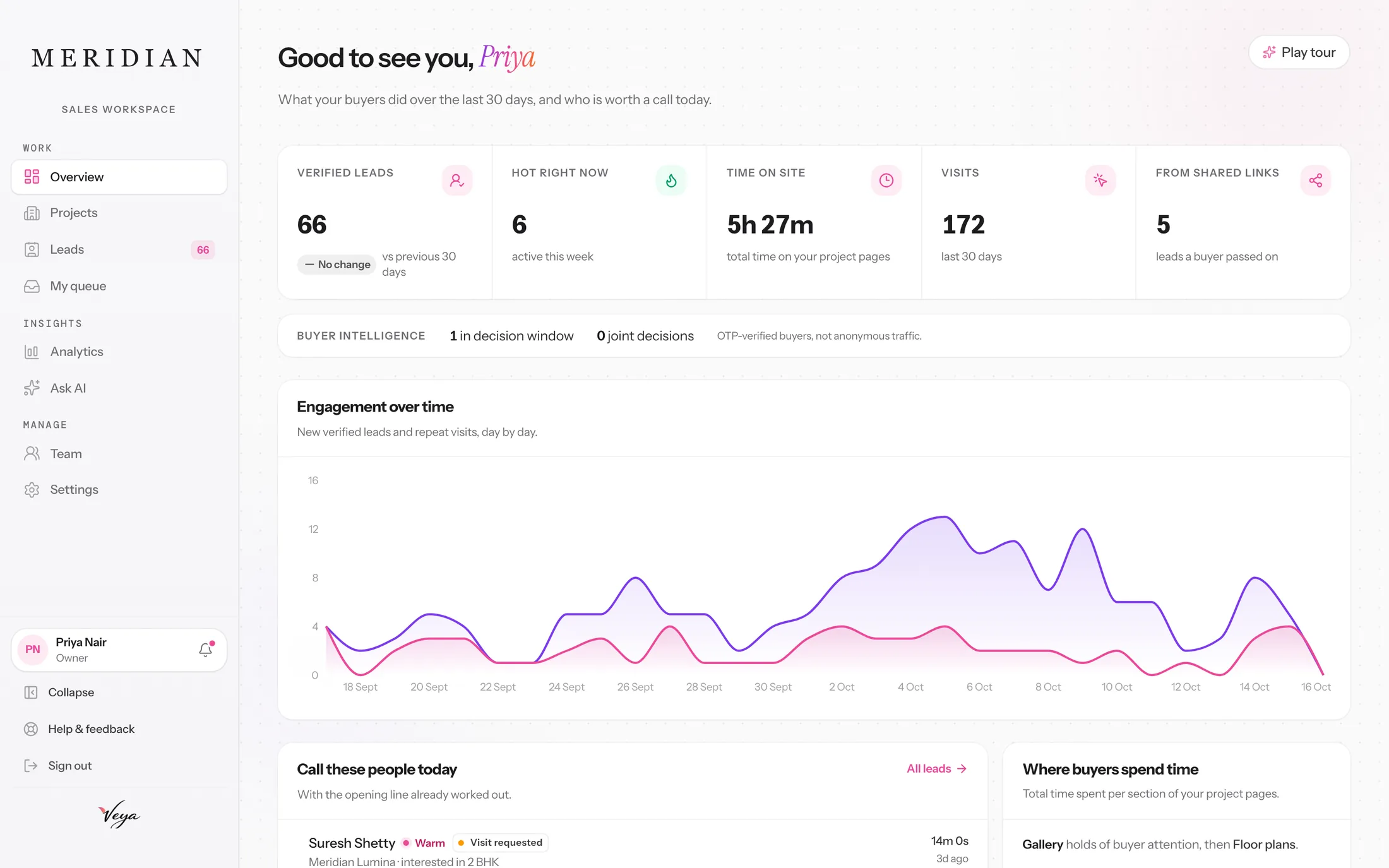Click the Collapse sidebar icon
Screen dimensions: 1389x868
(31, 693)
